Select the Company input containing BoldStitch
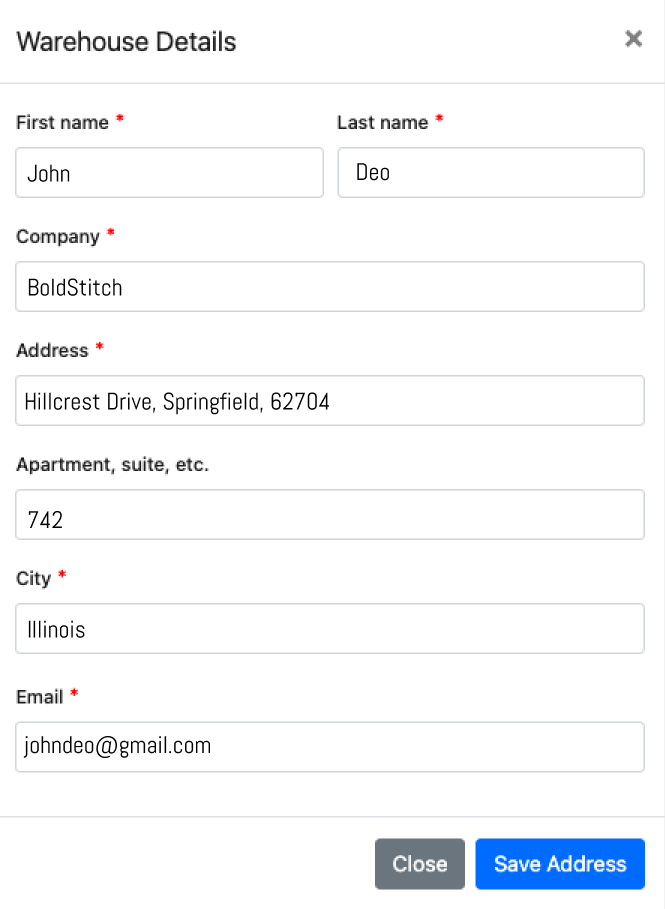Viewport: 665px width, 909px height. (x=330, y=287)
